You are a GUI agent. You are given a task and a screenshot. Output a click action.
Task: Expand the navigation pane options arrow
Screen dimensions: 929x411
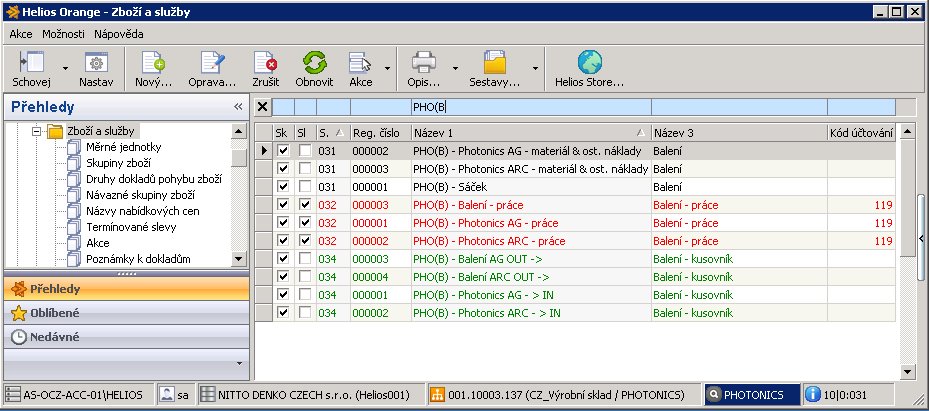[239, 363]
